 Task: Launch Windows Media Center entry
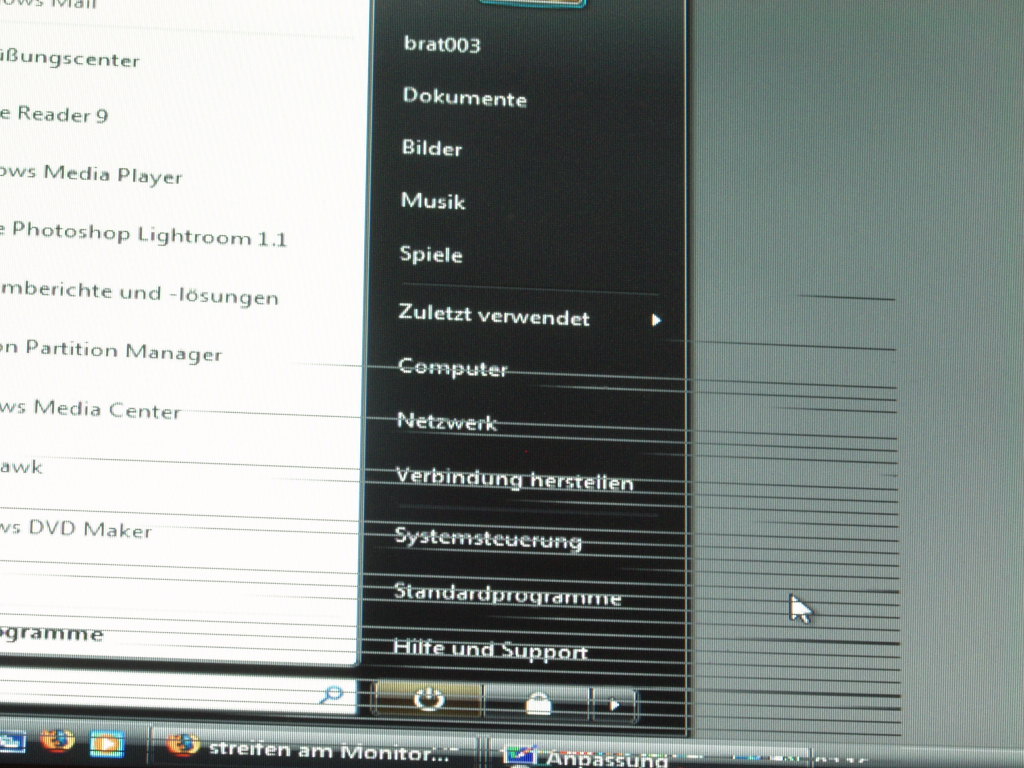[x=91, y=409]
